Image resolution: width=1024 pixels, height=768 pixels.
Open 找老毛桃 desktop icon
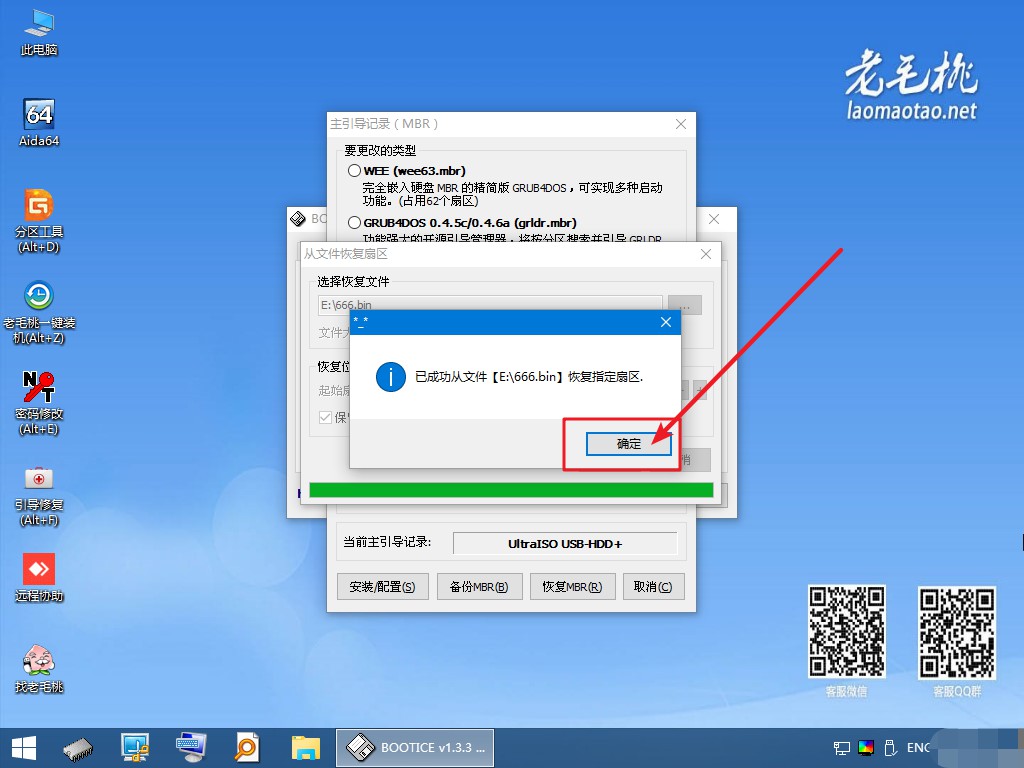39,668
